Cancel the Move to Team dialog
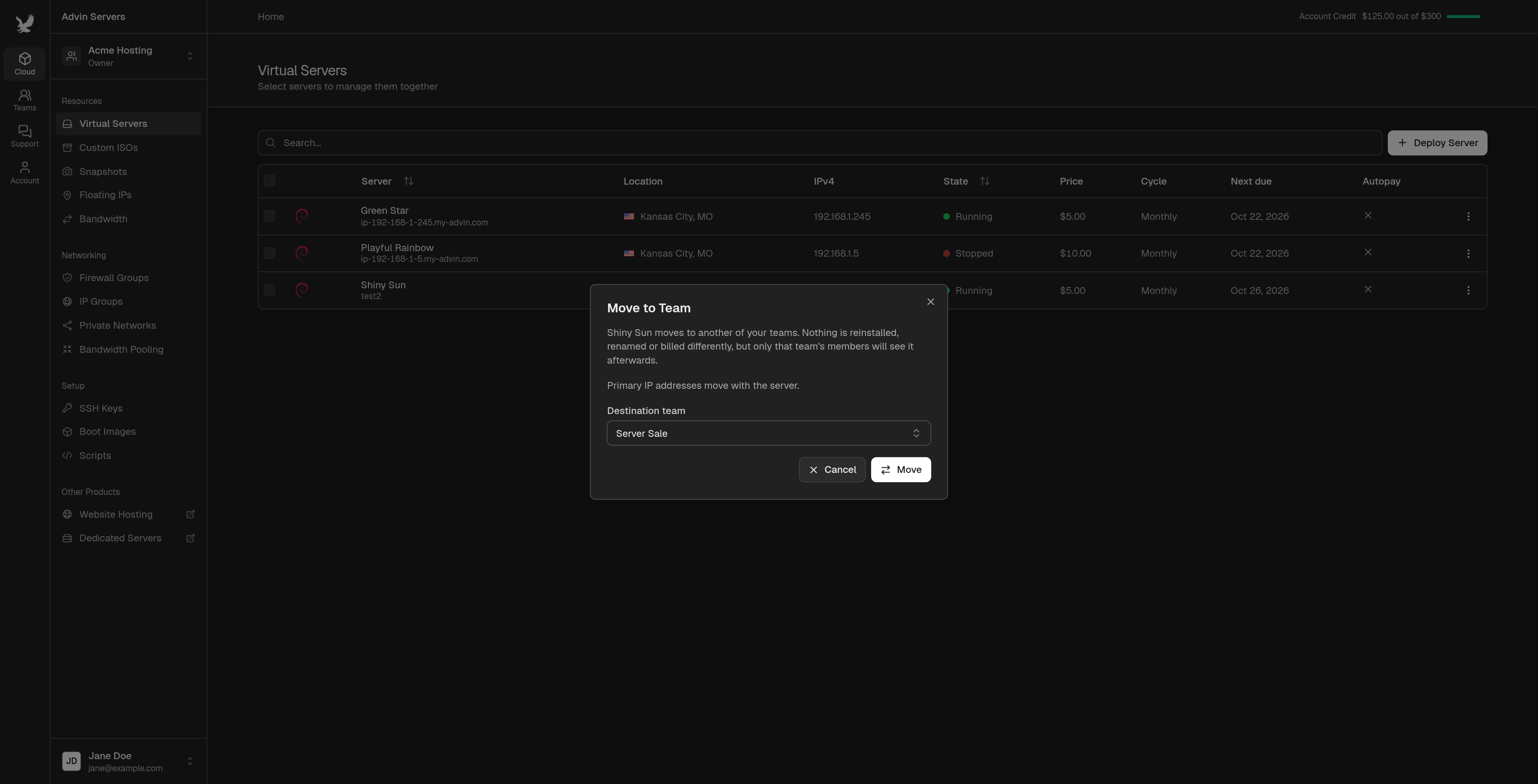The width and height of the screenshot is (1538, 784). tap(832, 469)
